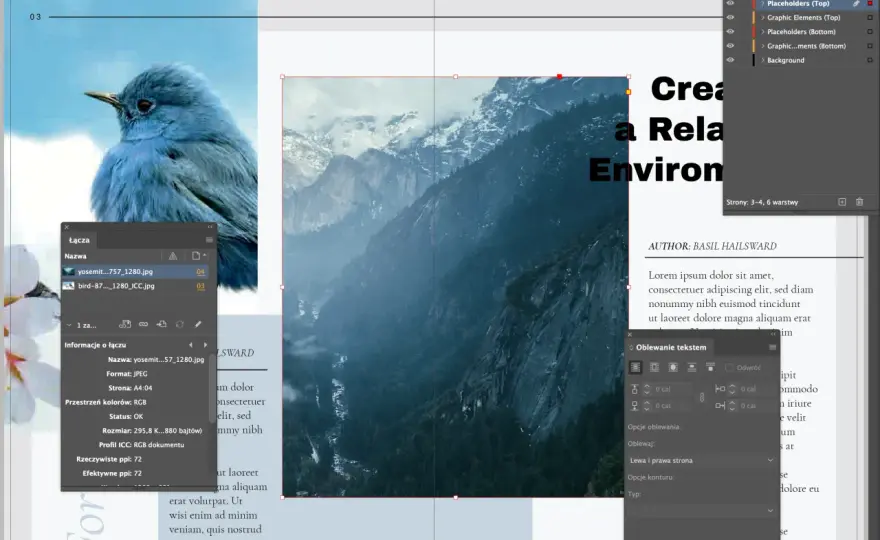Click the Update Link refresh icon

point(180,324)
